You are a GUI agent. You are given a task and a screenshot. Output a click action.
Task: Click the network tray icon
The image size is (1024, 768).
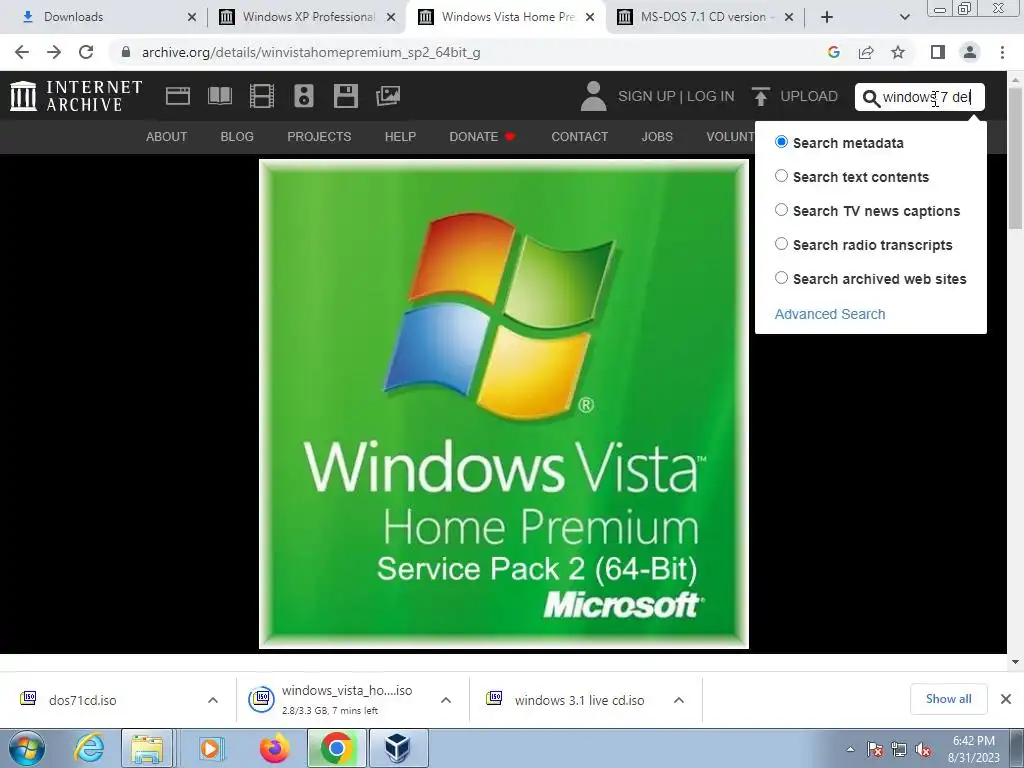pos(899,750)
